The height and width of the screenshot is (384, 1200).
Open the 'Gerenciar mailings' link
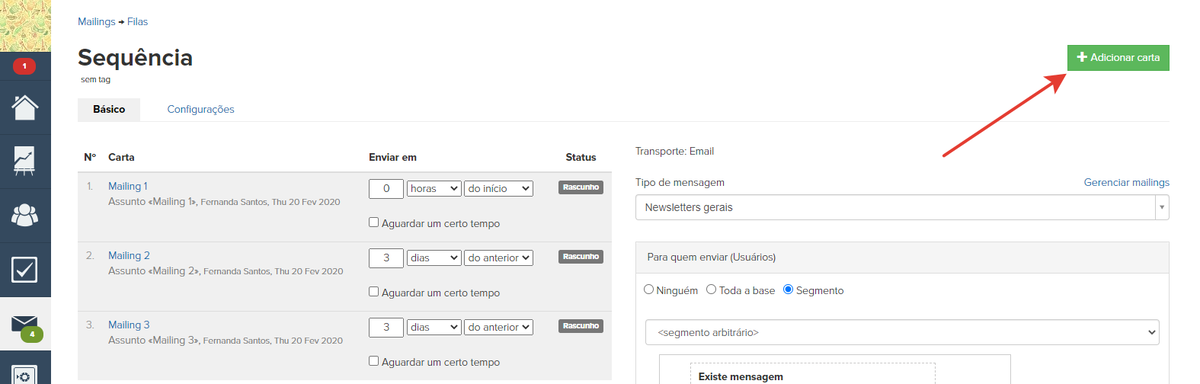[1126, 182]
